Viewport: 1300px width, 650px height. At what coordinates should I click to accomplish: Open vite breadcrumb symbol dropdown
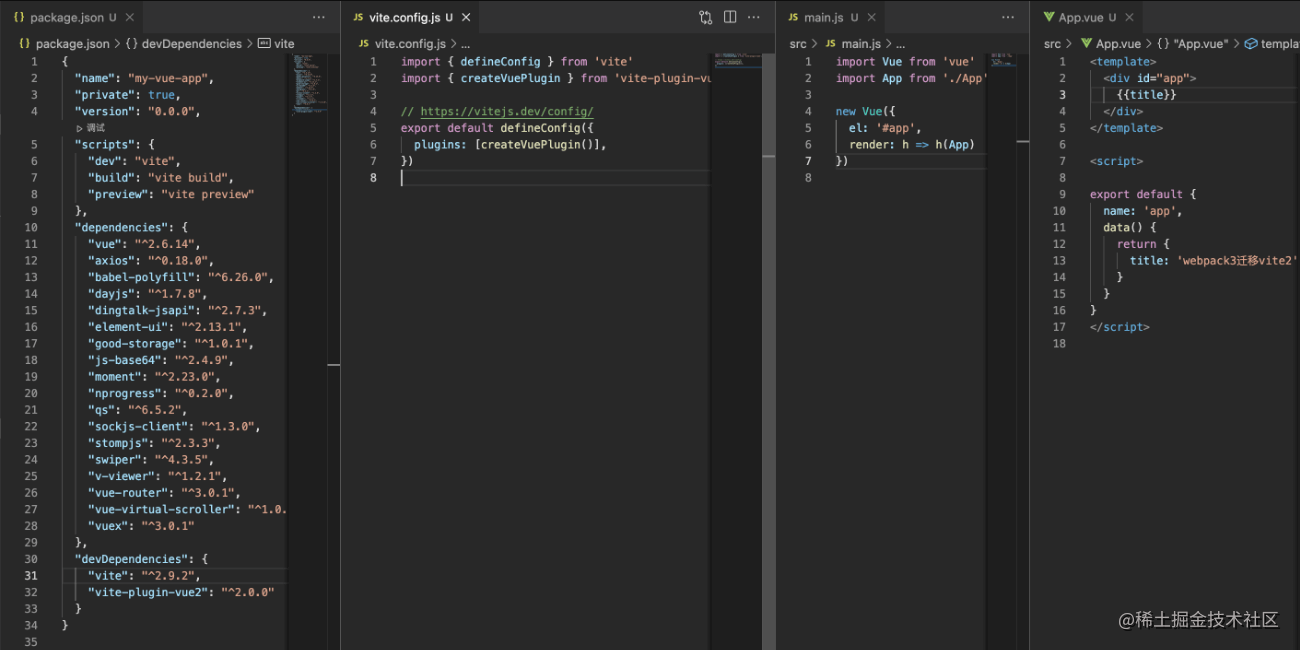277,44
